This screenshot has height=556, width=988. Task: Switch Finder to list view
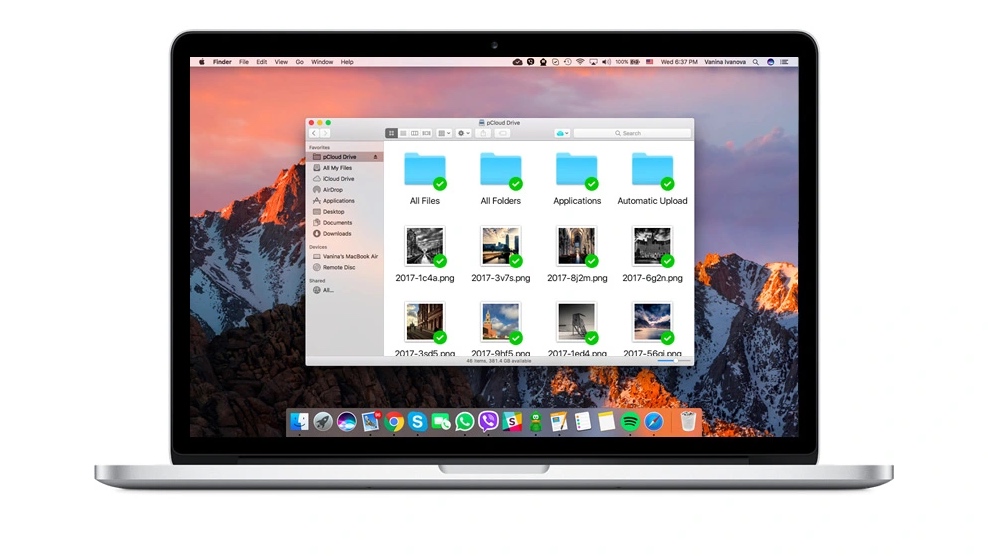coord(403,133)
